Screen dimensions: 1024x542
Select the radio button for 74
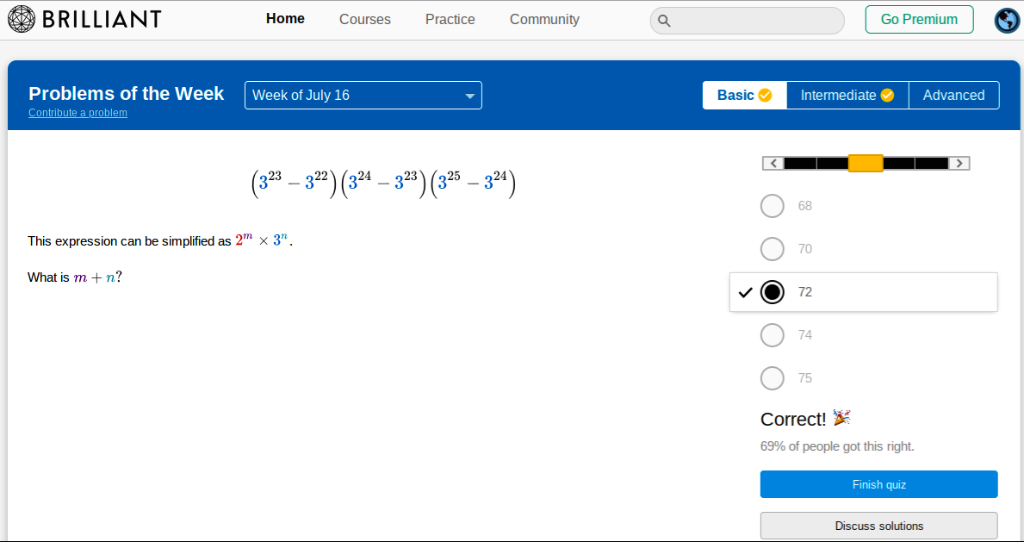click(x=772, y=335)
